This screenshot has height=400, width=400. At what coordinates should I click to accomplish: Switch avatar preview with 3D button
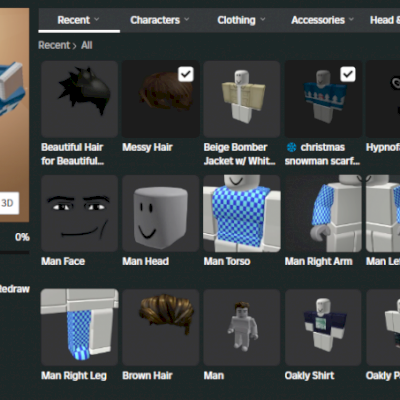8,203
